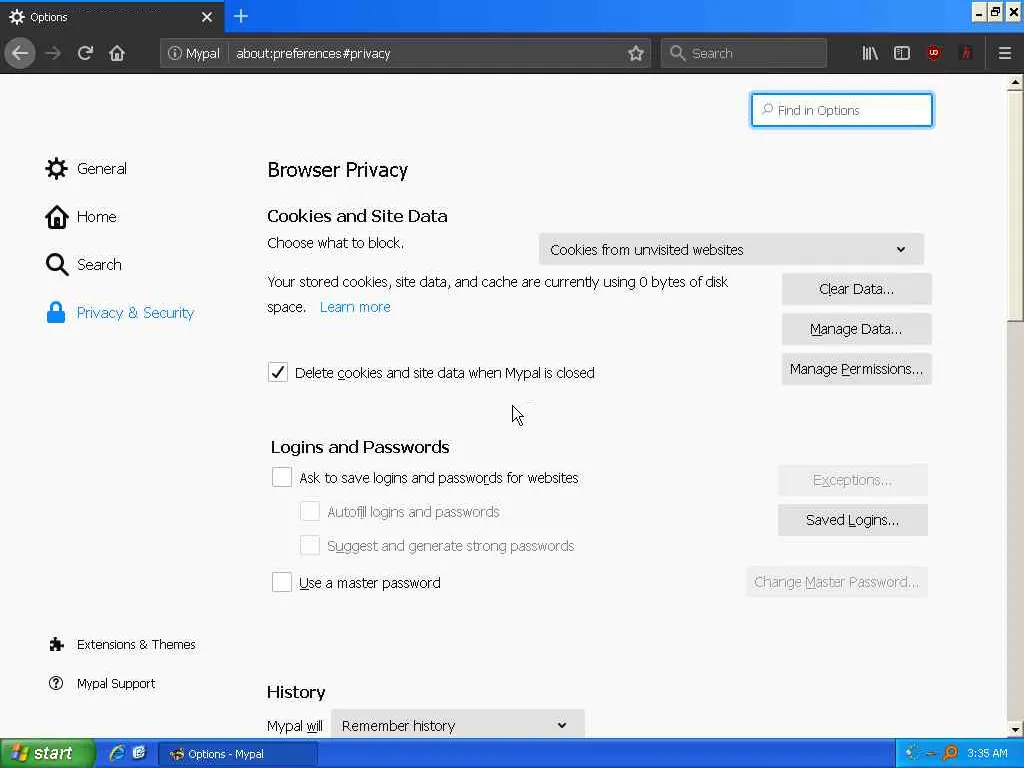Screen dimensions: 1024x768
Task: Click the Manage Data button
Action: point(856,329)
